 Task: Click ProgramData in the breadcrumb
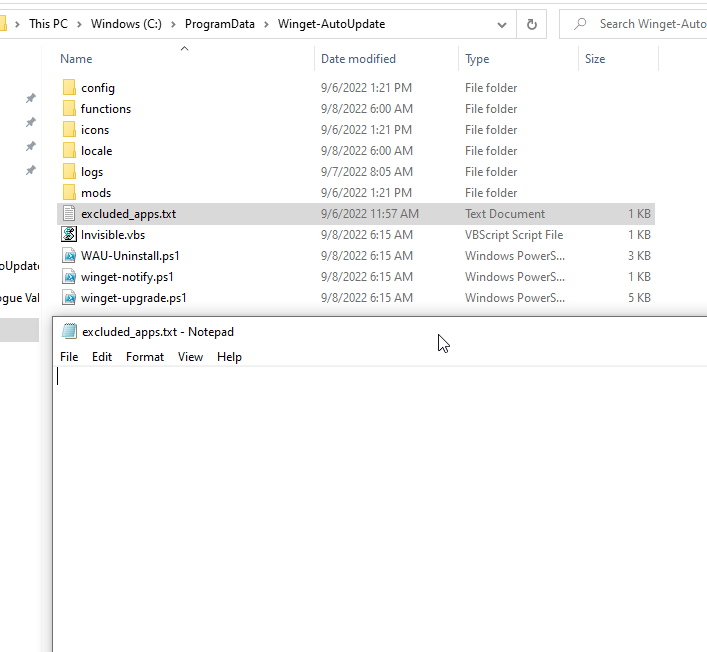220,24
